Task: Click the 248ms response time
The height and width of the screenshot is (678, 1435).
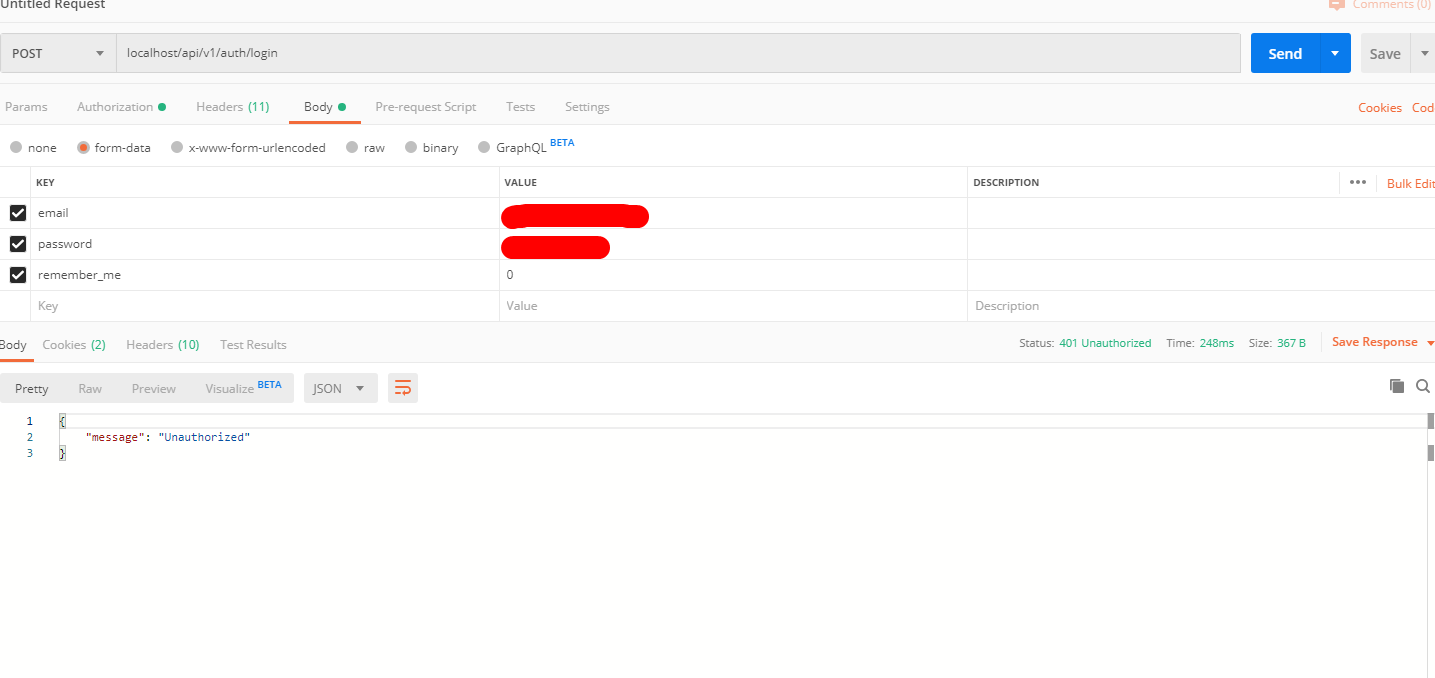Action: click(x=1216, y=343)
